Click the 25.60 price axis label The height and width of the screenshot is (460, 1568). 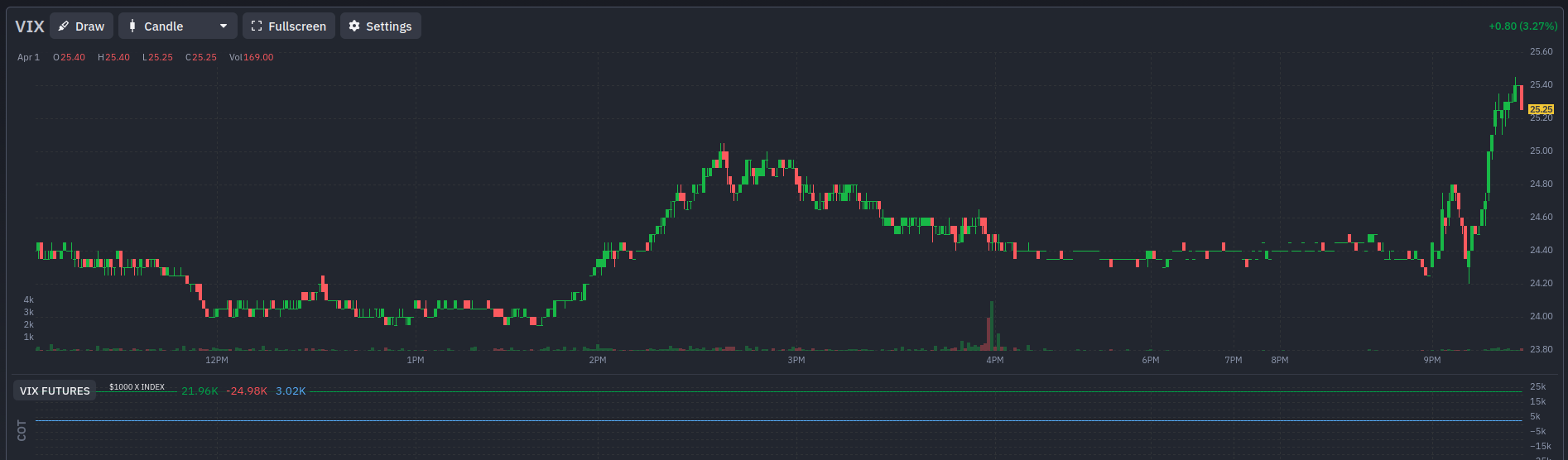point(1542,51)
